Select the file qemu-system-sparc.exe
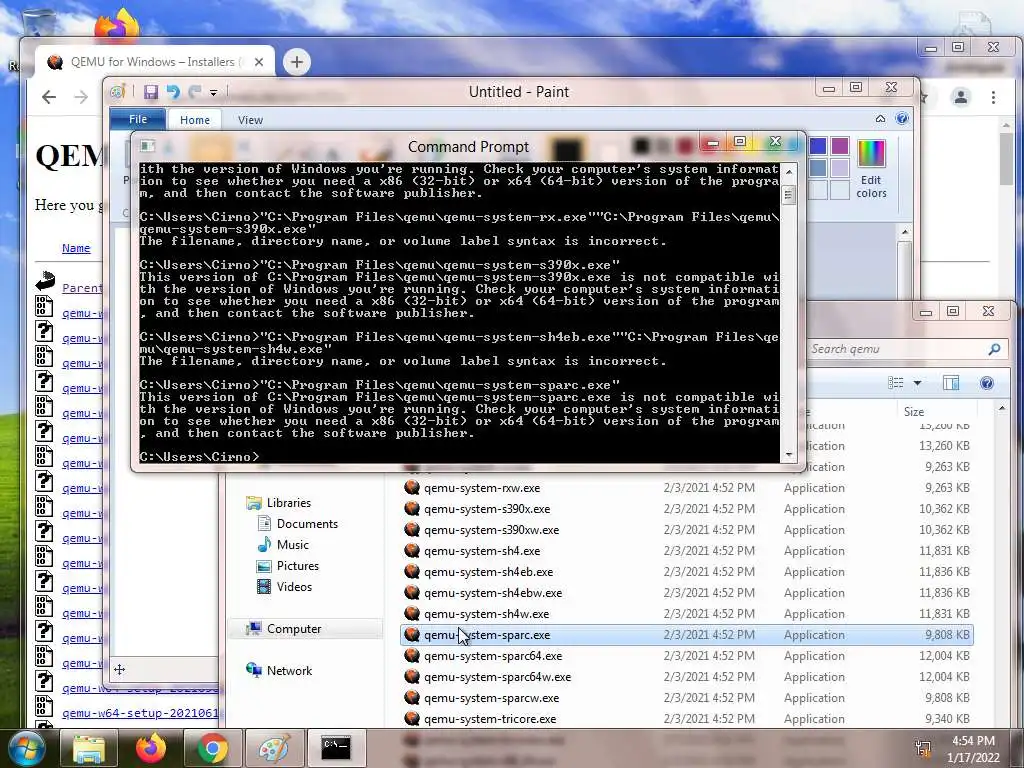The image size is (1024, 768). [x=487, y=635]
